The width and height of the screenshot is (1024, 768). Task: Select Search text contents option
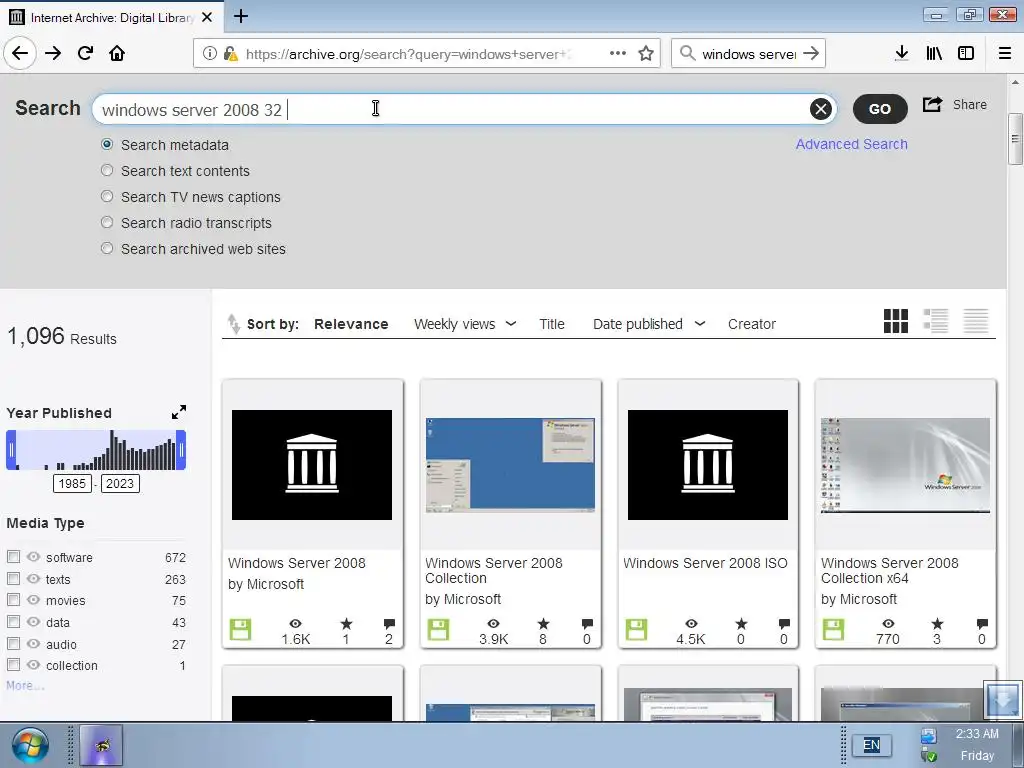pos(107,170)
